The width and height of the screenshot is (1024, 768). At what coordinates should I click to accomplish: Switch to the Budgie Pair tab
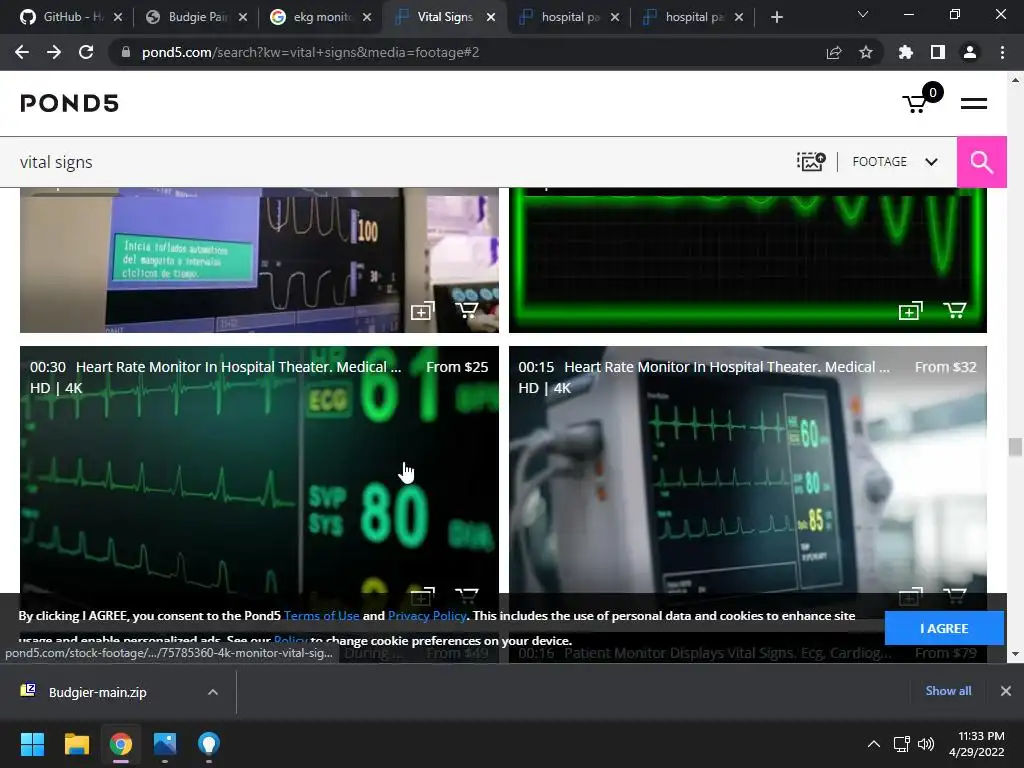[189, 17]
